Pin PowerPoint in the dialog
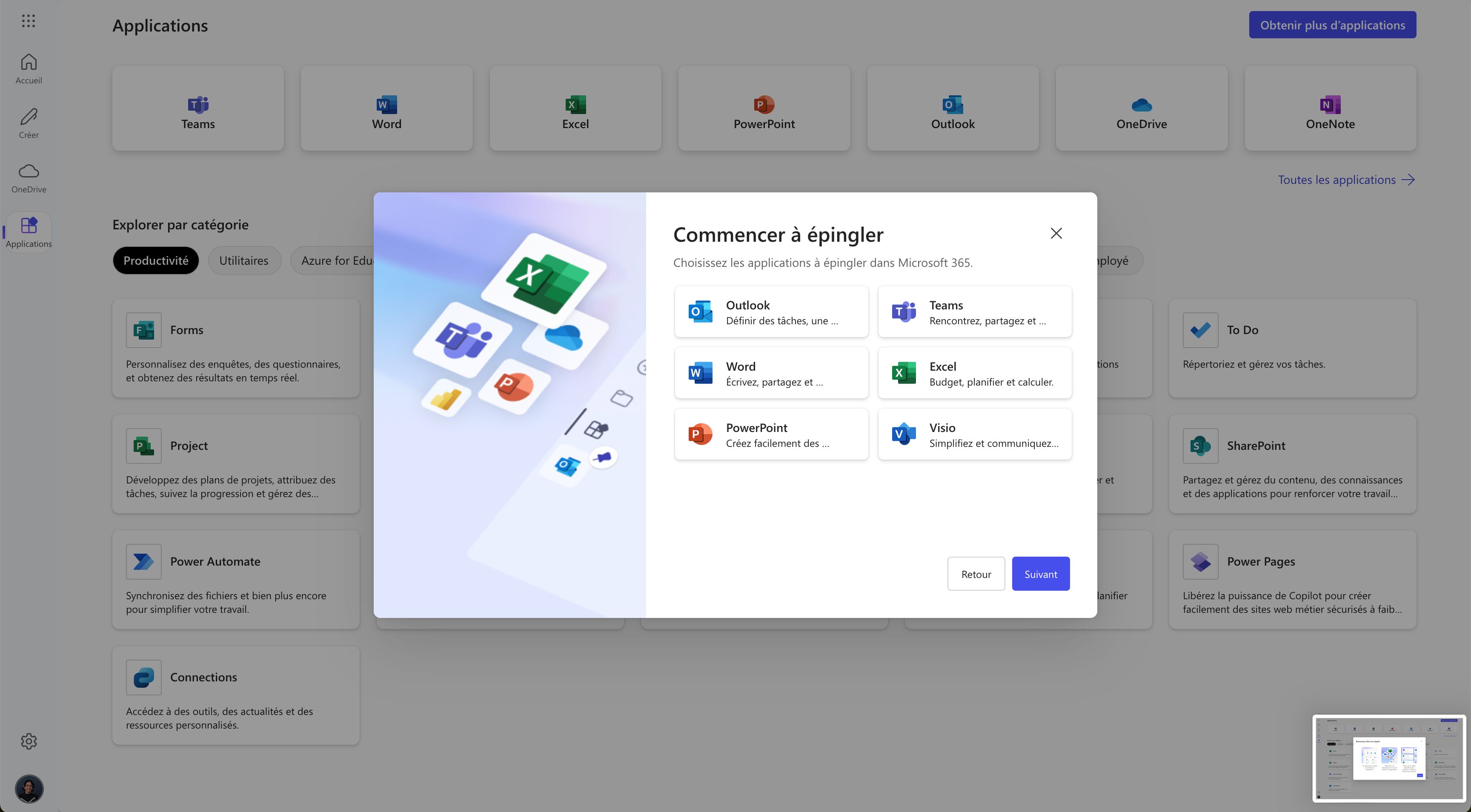Image resolution: width=1471 pixels, height=812 pixels. [772, 434]
